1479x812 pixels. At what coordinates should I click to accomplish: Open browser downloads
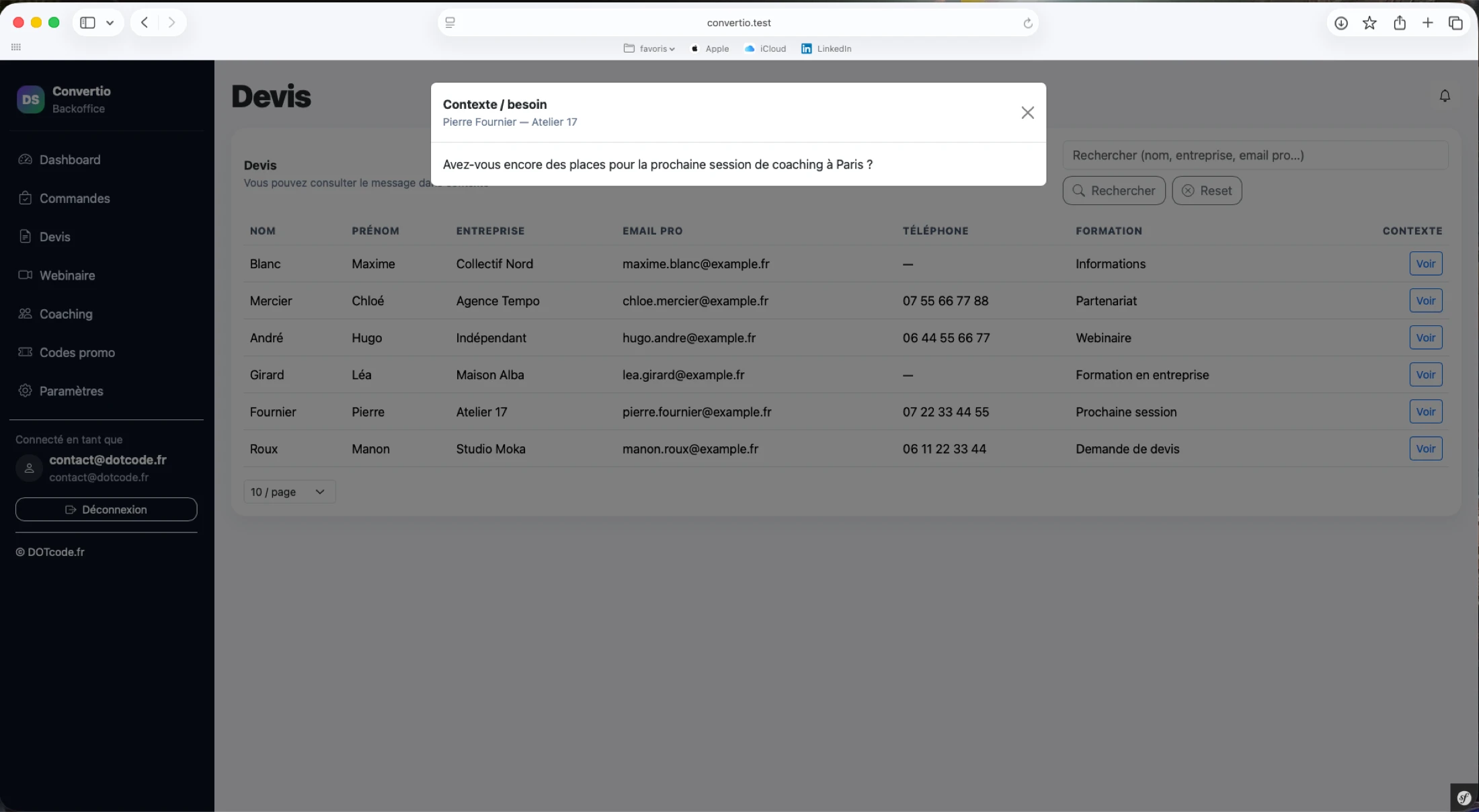coord(1341,23)
